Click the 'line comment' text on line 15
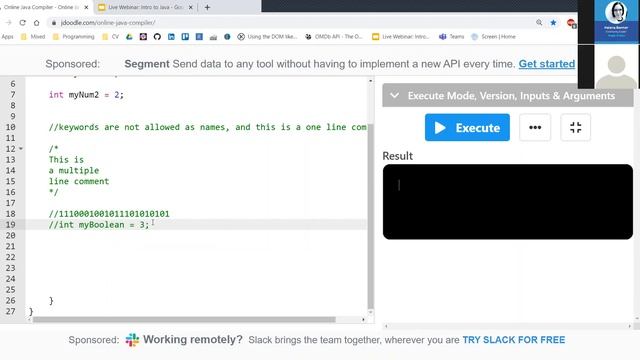 [x=79, y=181]
